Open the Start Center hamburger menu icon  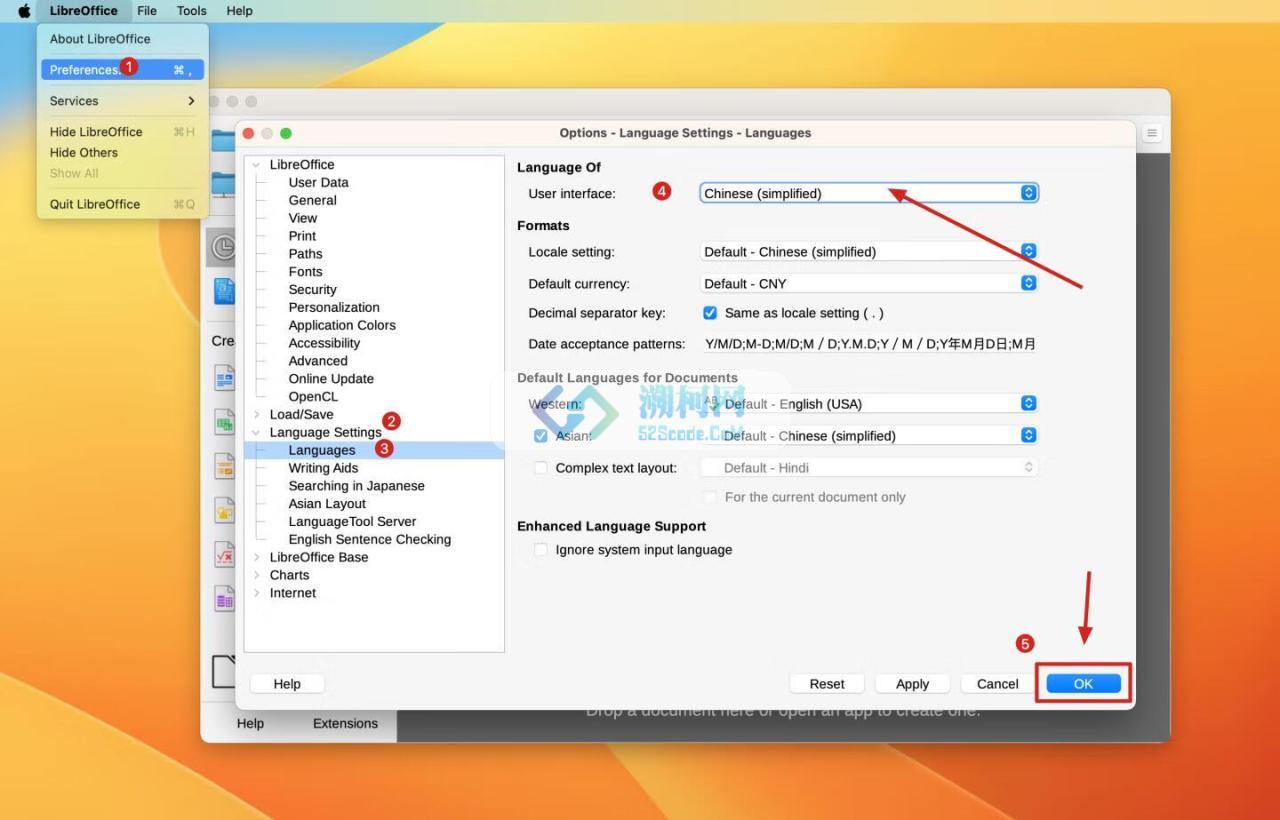(1152, 133)
